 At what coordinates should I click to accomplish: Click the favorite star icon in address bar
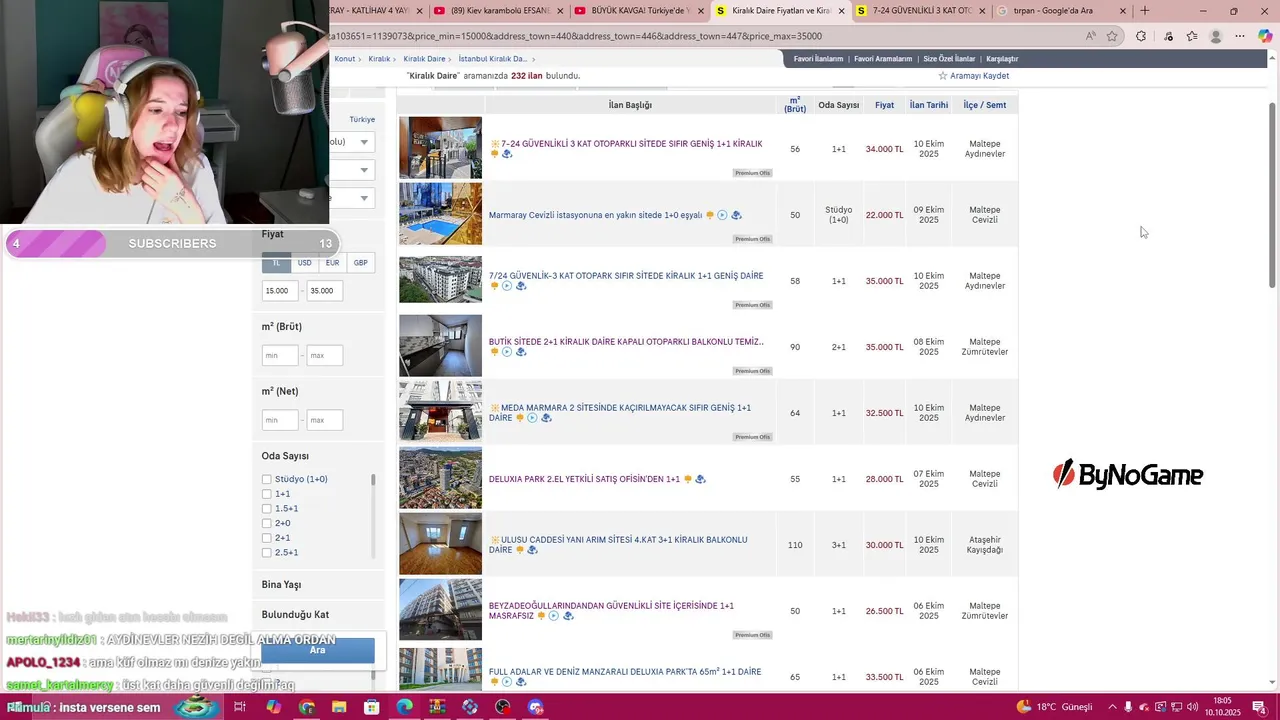1112,36
